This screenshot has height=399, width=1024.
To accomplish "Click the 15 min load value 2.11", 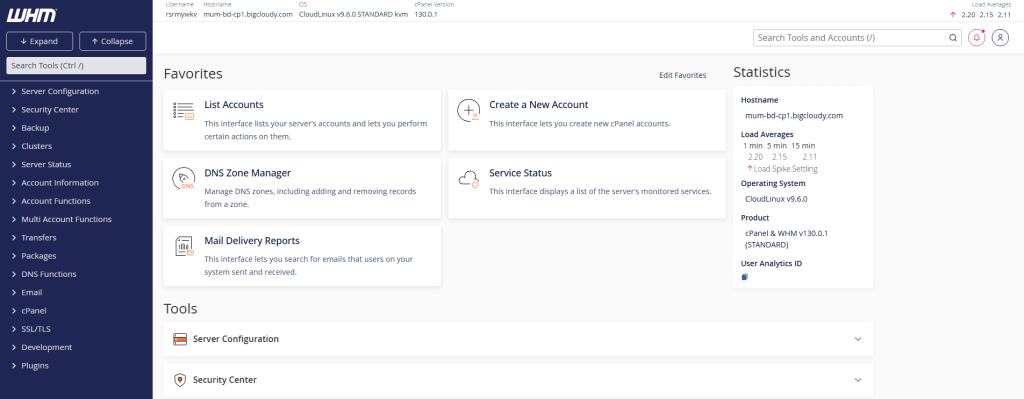I will pyautogui.click(x=810, y=157).
